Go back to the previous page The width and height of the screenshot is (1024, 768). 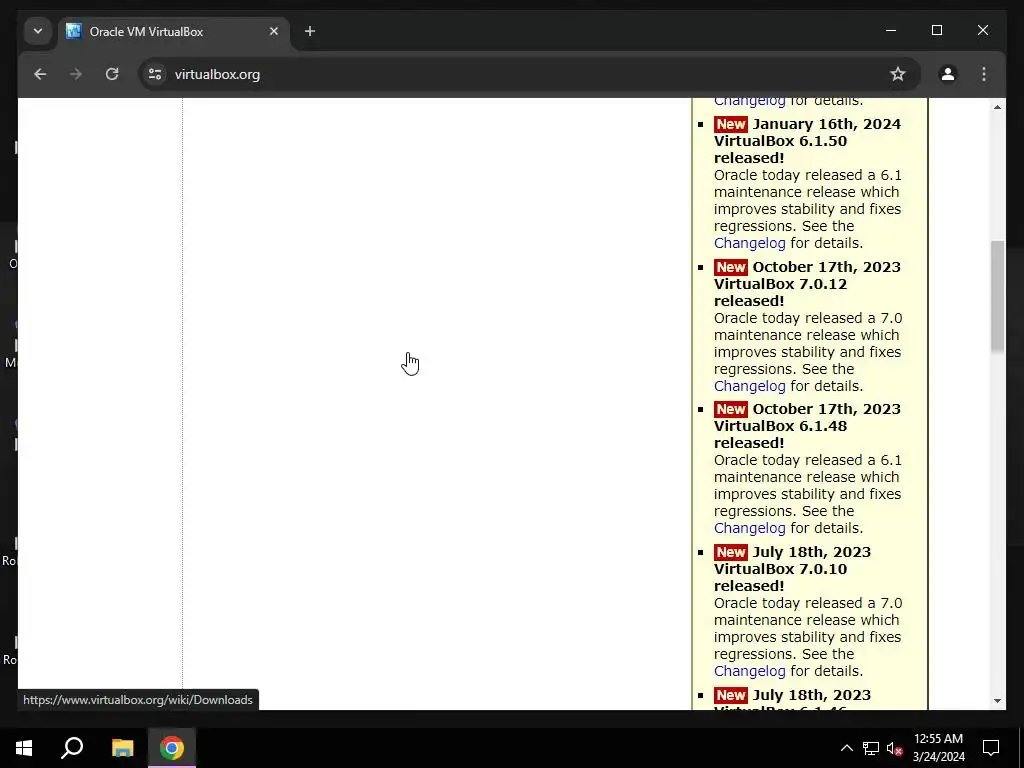click(40, 74)
